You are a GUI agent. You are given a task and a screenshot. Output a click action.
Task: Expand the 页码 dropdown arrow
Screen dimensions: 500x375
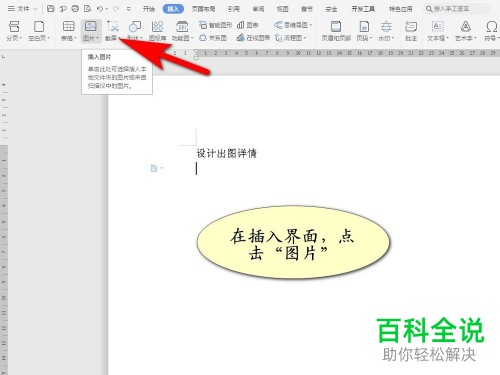click(371, 38)
